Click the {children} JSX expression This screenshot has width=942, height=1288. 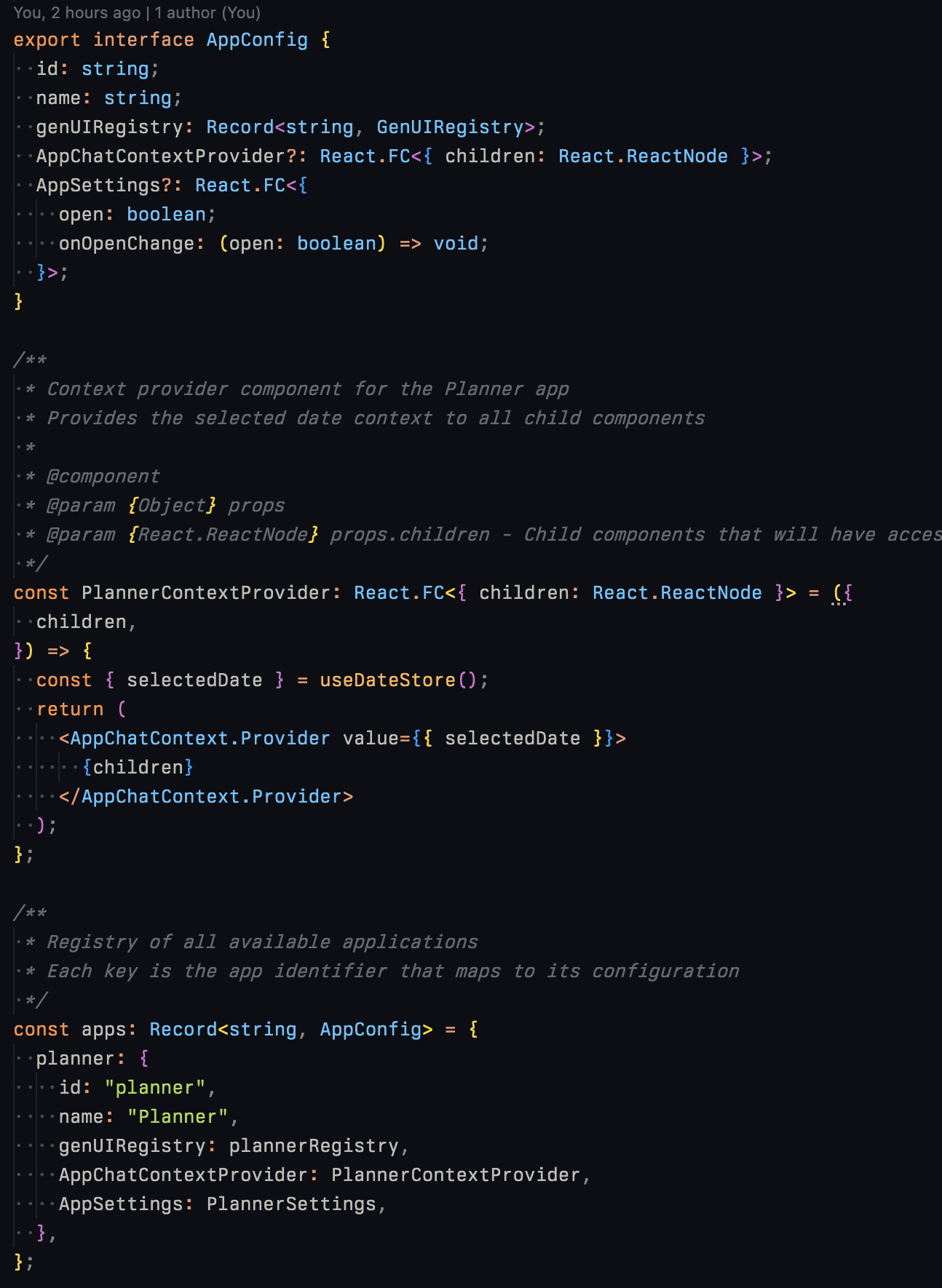[x=138, y=768]
